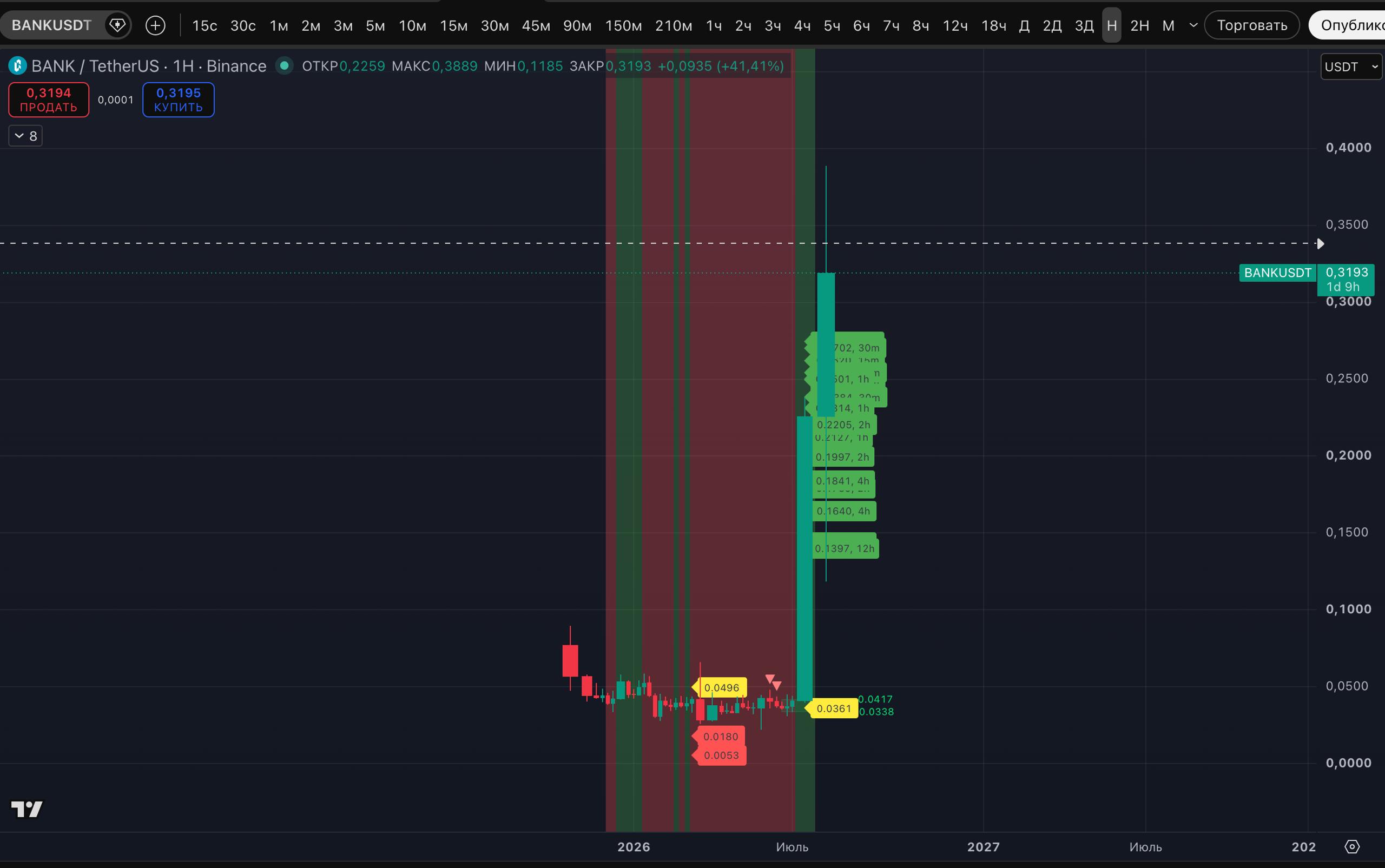
Task: Open the BANKUSDT symbol search
Action: pyautogui.click(x=51, y=25)
